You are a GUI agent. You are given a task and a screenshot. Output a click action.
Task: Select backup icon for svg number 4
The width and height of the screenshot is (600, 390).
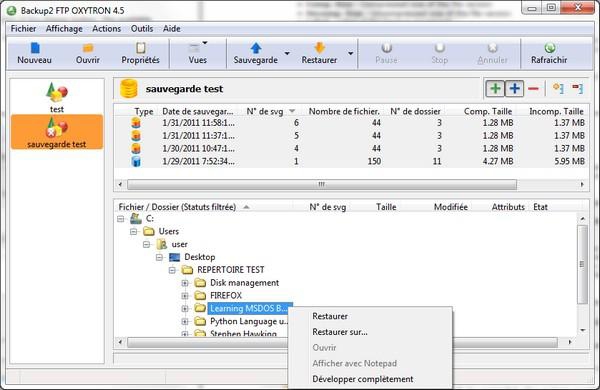point(136,148)
